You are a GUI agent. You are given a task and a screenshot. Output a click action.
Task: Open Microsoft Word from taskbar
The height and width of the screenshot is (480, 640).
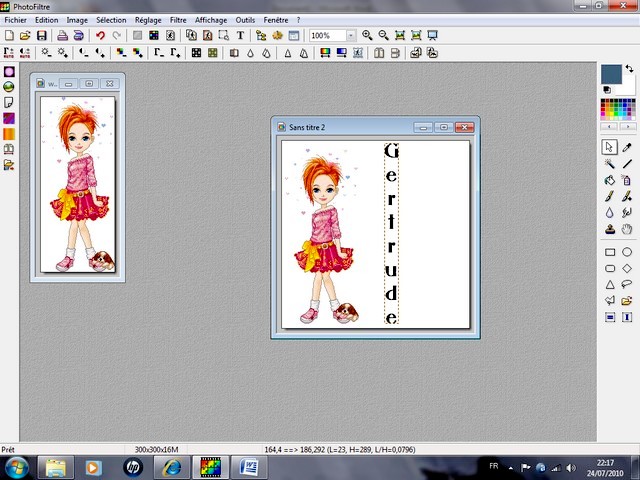[x=249, y=468]
